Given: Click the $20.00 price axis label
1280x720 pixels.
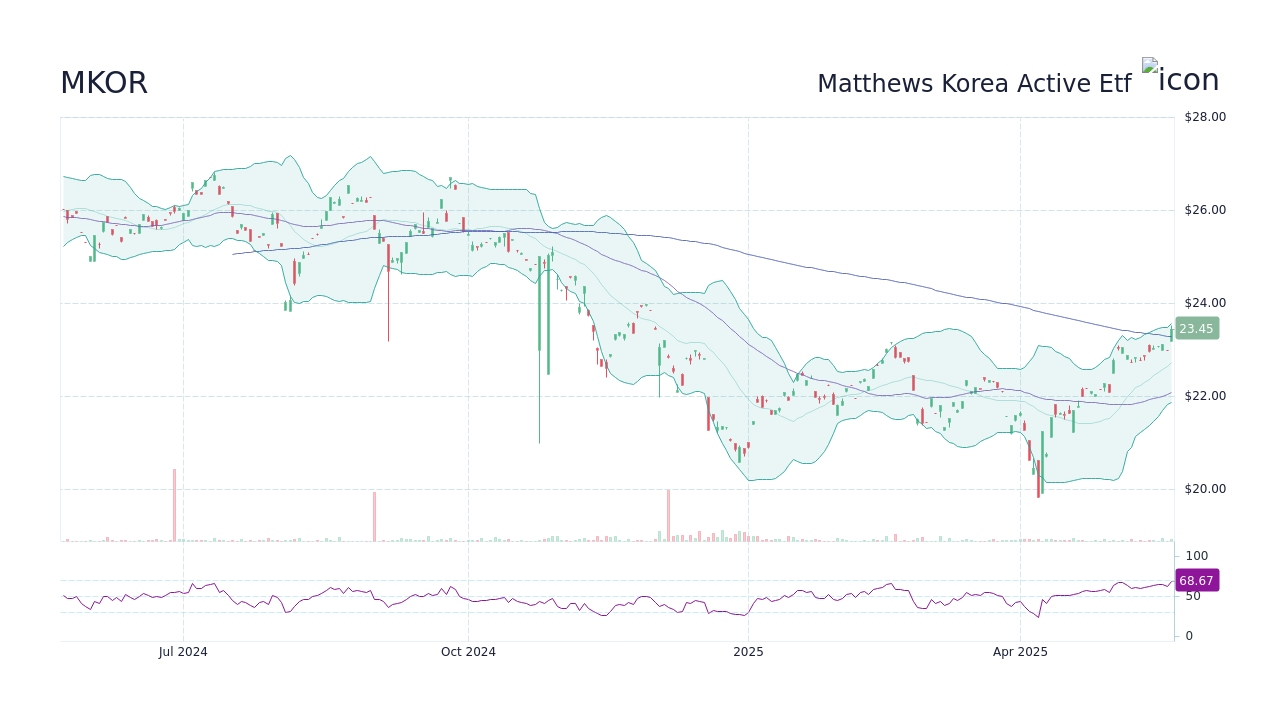Looking at the screenshot, I should coord(1205,489).
